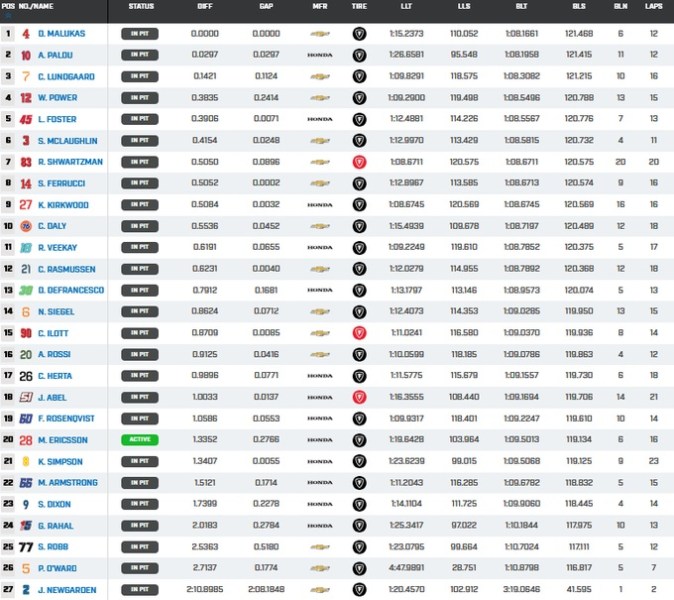Click car number 10 beside A. Palou
The image size is (674, 600).
point(26,55)
